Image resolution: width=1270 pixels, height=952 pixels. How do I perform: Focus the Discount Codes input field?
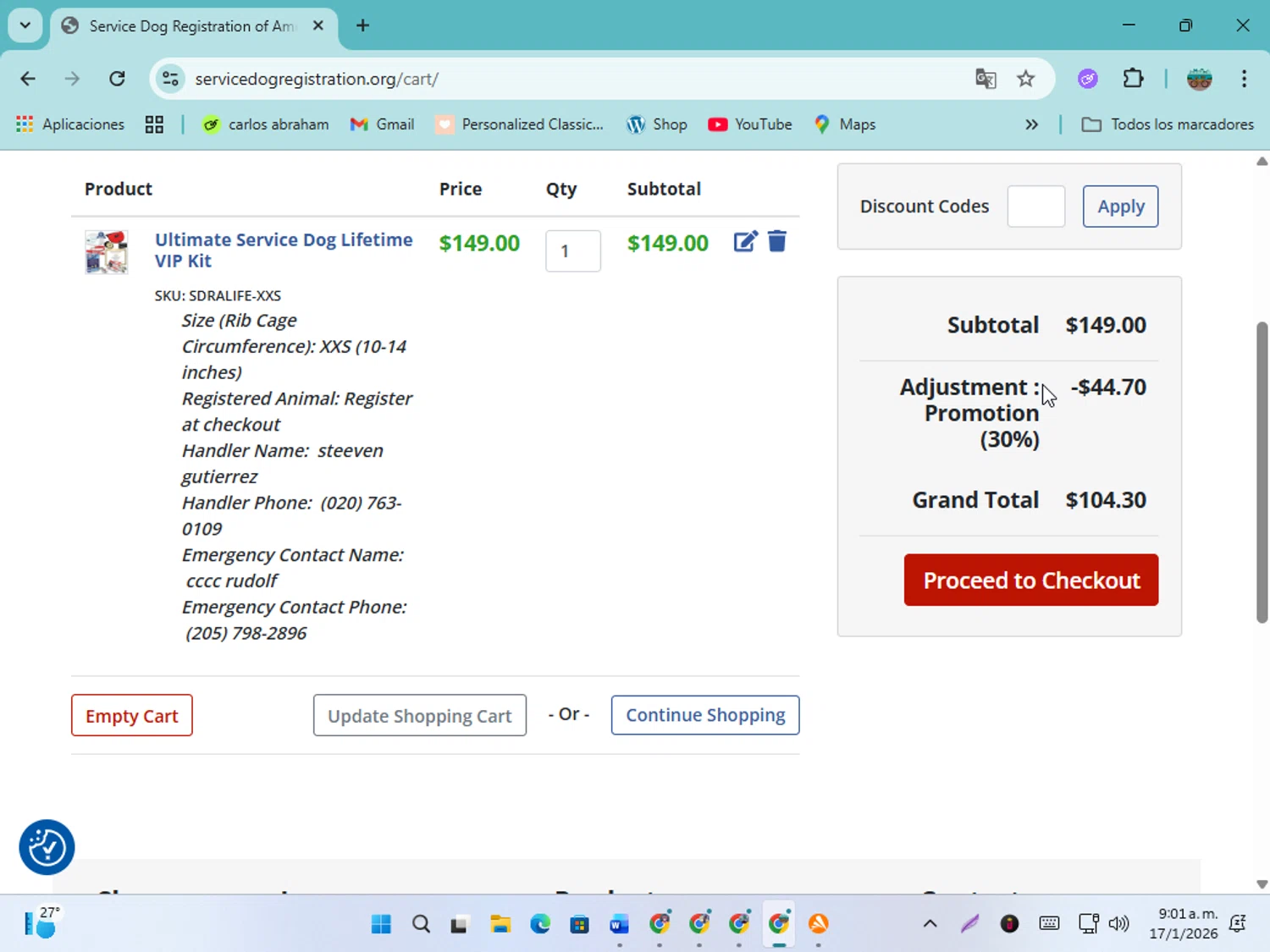pyautogui.click(x=1036, y=206)
